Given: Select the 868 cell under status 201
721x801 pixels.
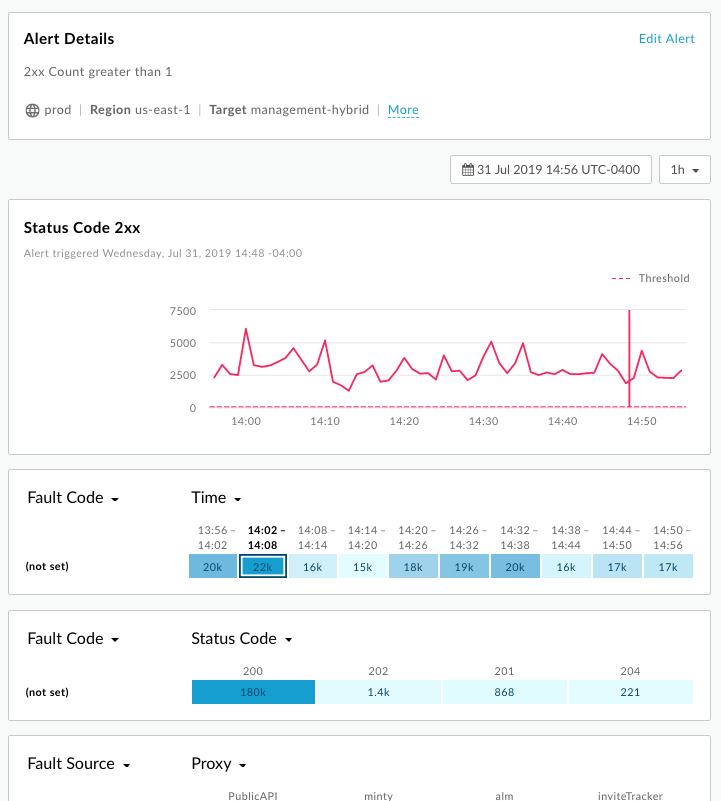Looking at the screenshot, I should coord(504,692).
